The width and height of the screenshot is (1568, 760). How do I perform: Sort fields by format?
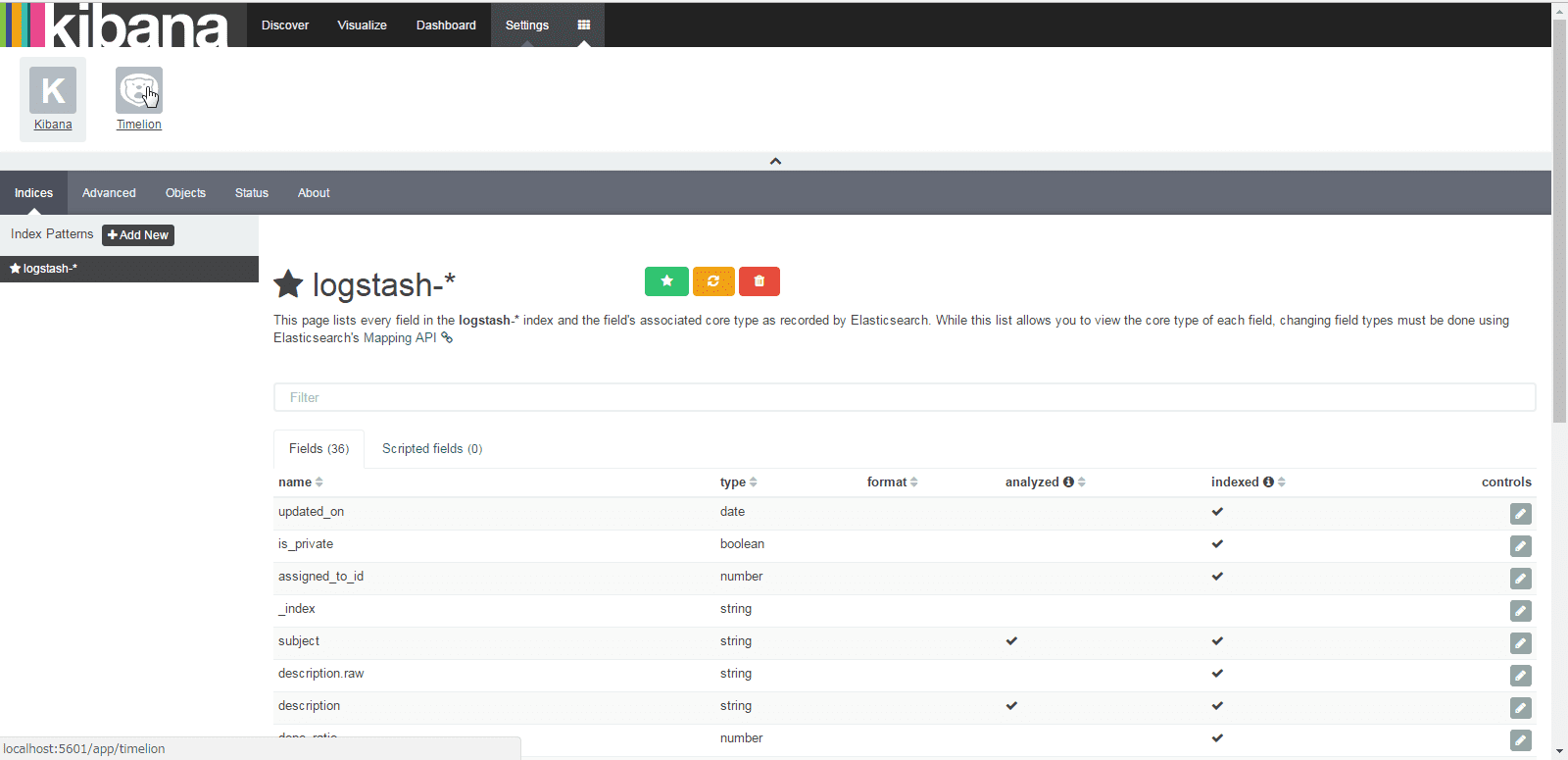pyautogui.click(x=914, y=482)
